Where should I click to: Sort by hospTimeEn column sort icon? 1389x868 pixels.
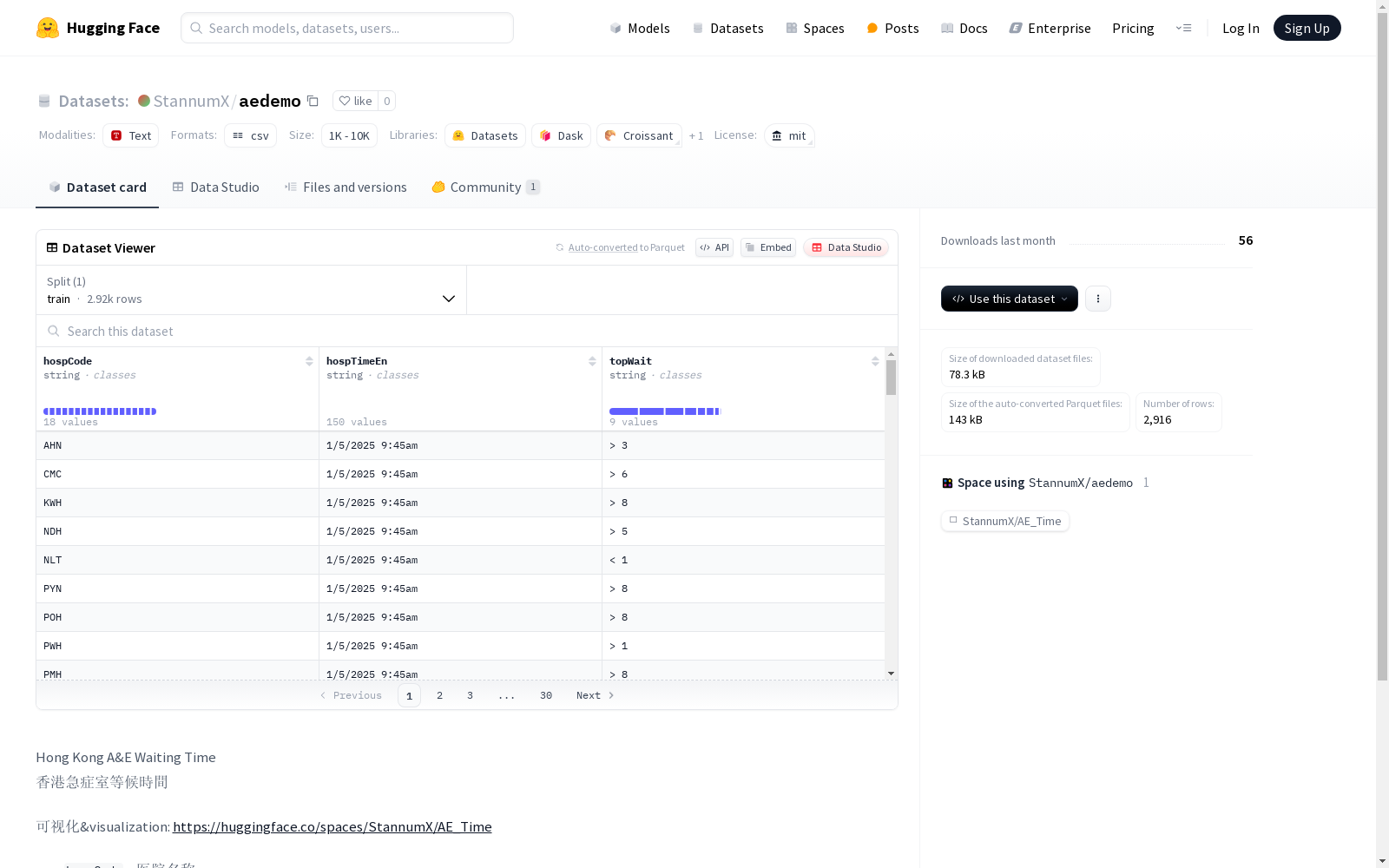point(592,361)
